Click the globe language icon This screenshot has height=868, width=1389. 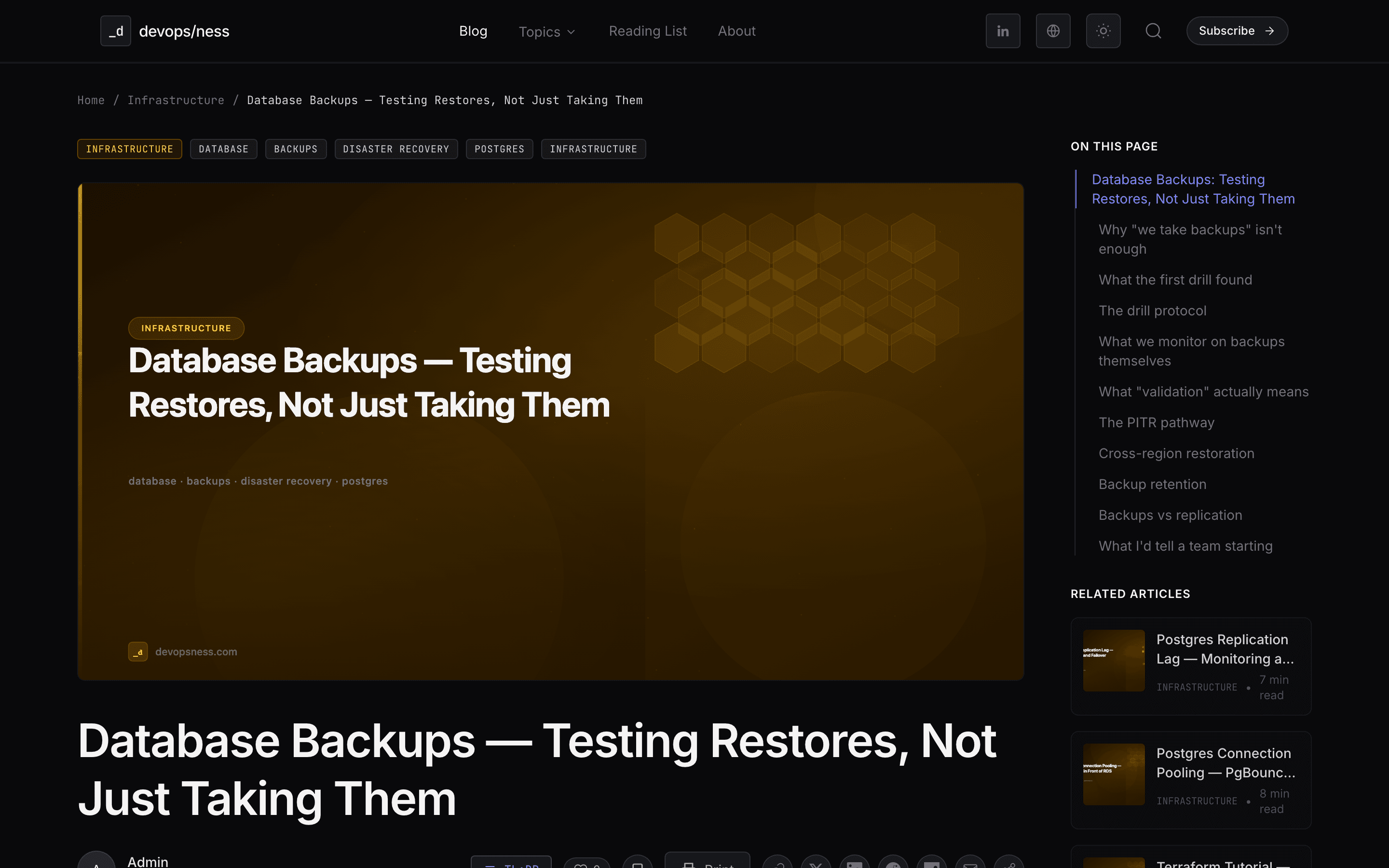click(x=1053, y=31)
